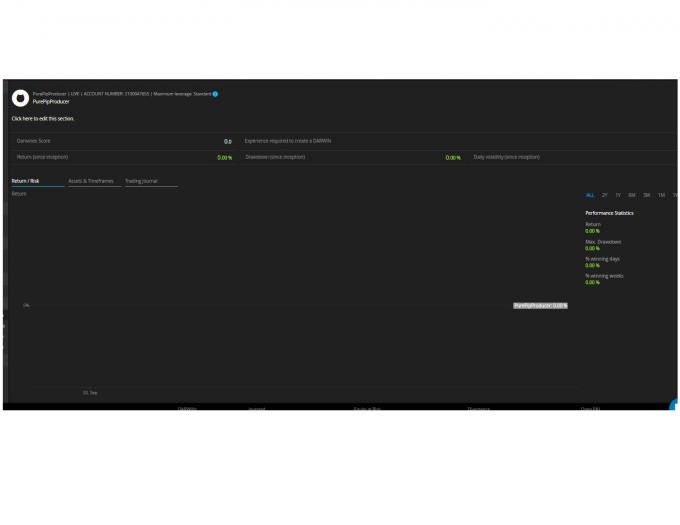The image size is (680, 525).
Task: Select the 3M time range
Action: [647, 195]
